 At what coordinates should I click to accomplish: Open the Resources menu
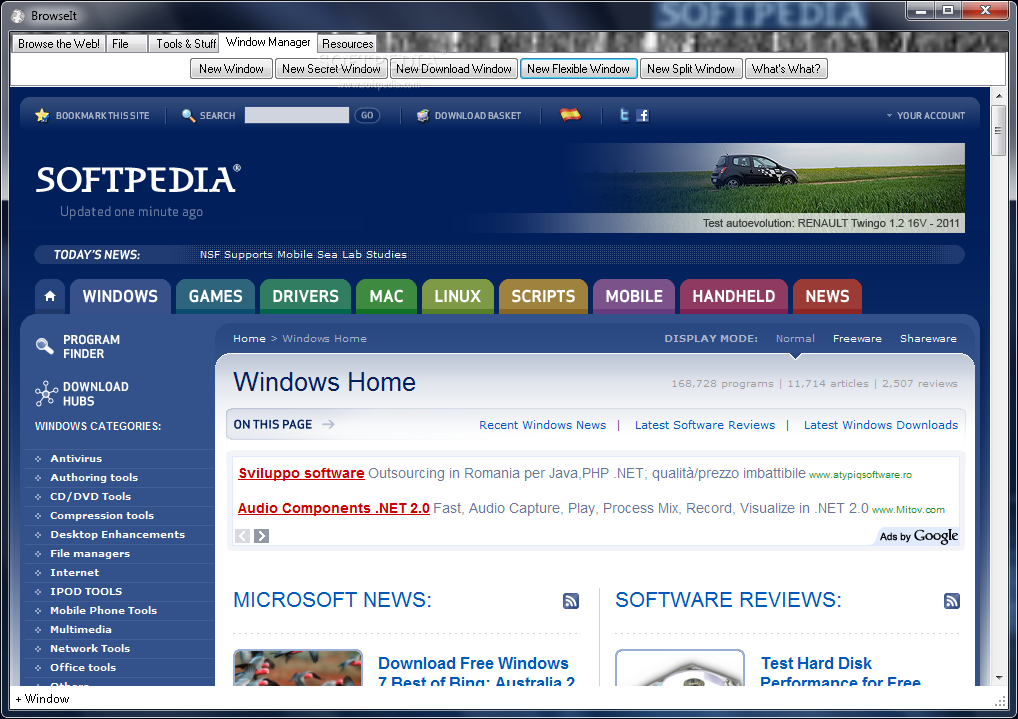(347, 44)
